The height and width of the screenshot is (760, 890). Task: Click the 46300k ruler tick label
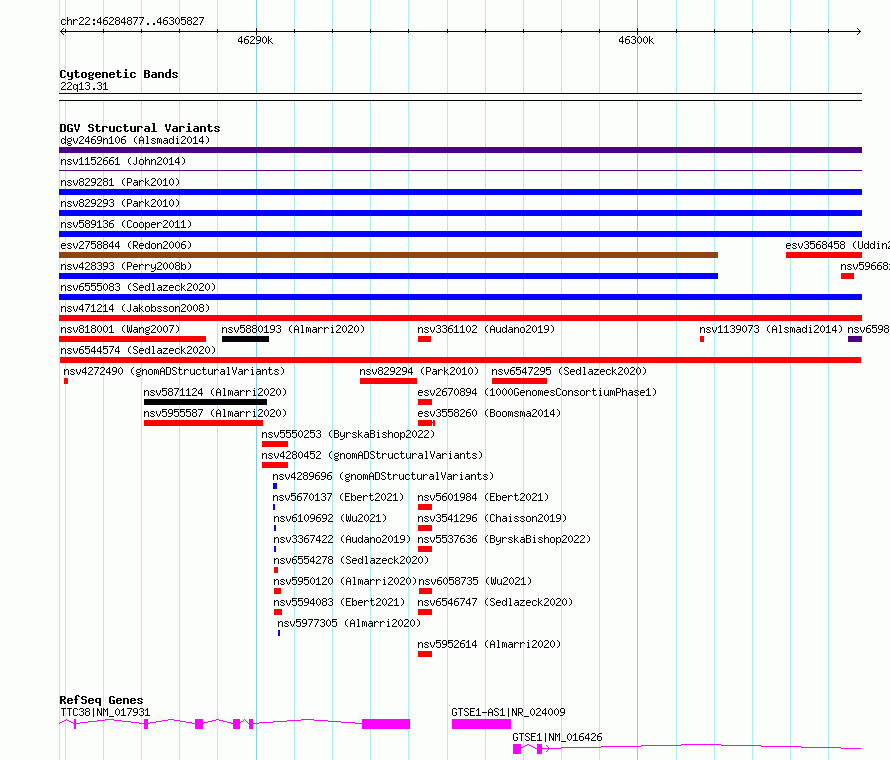pyautogui.click(x=636, y=40)
